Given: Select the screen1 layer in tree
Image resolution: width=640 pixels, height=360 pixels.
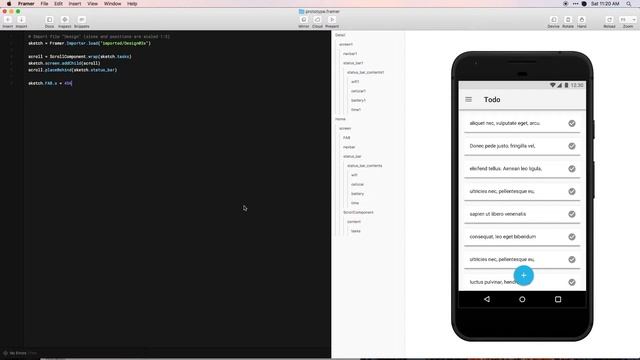Looking at the screenshot, I should tap(346, 44).
